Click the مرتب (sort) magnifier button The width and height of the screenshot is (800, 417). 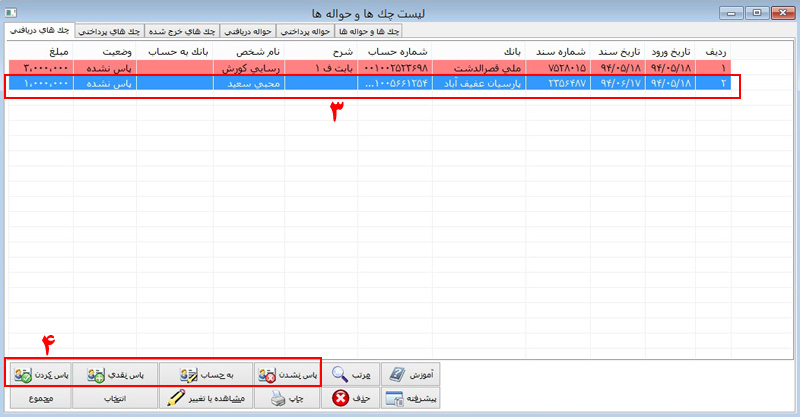click(x=349, y=374)
